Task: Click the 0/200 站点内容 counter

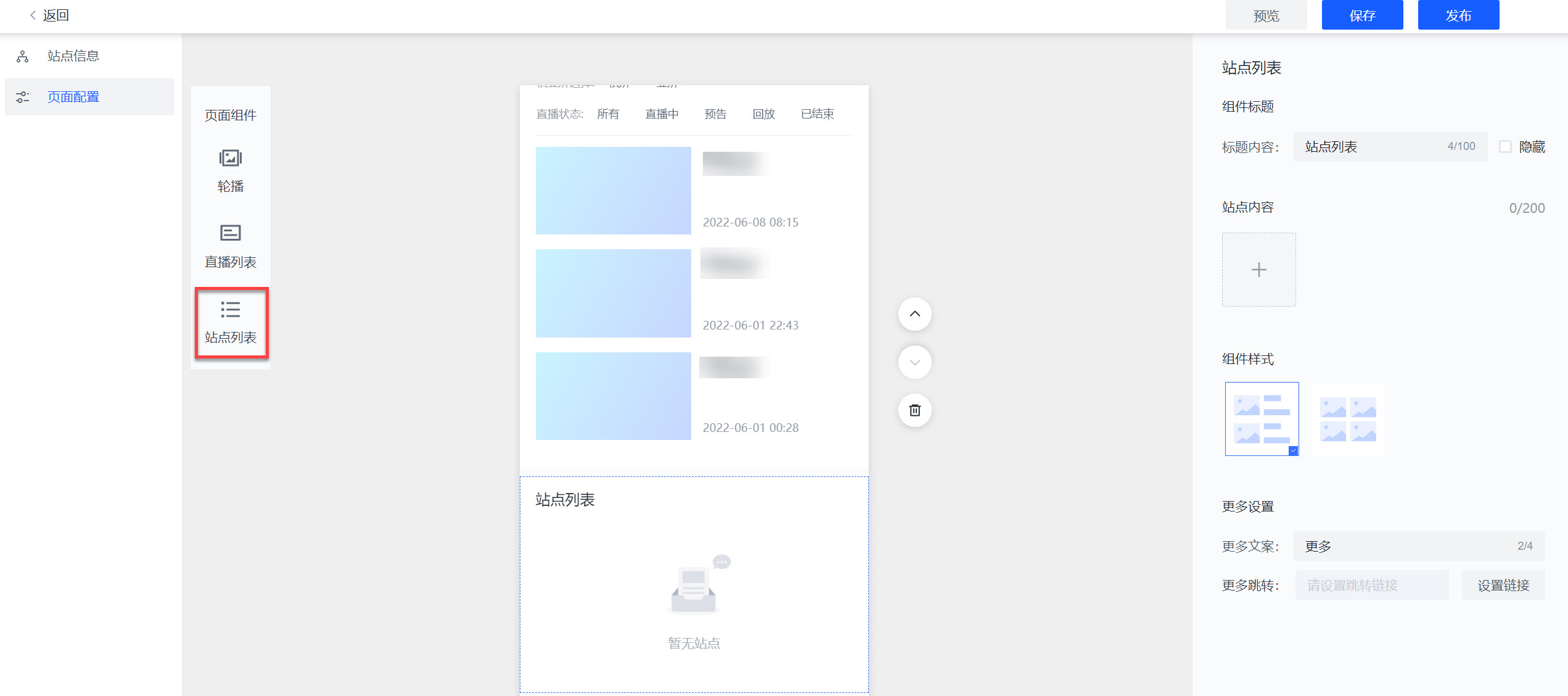Action: [1527, 208]
